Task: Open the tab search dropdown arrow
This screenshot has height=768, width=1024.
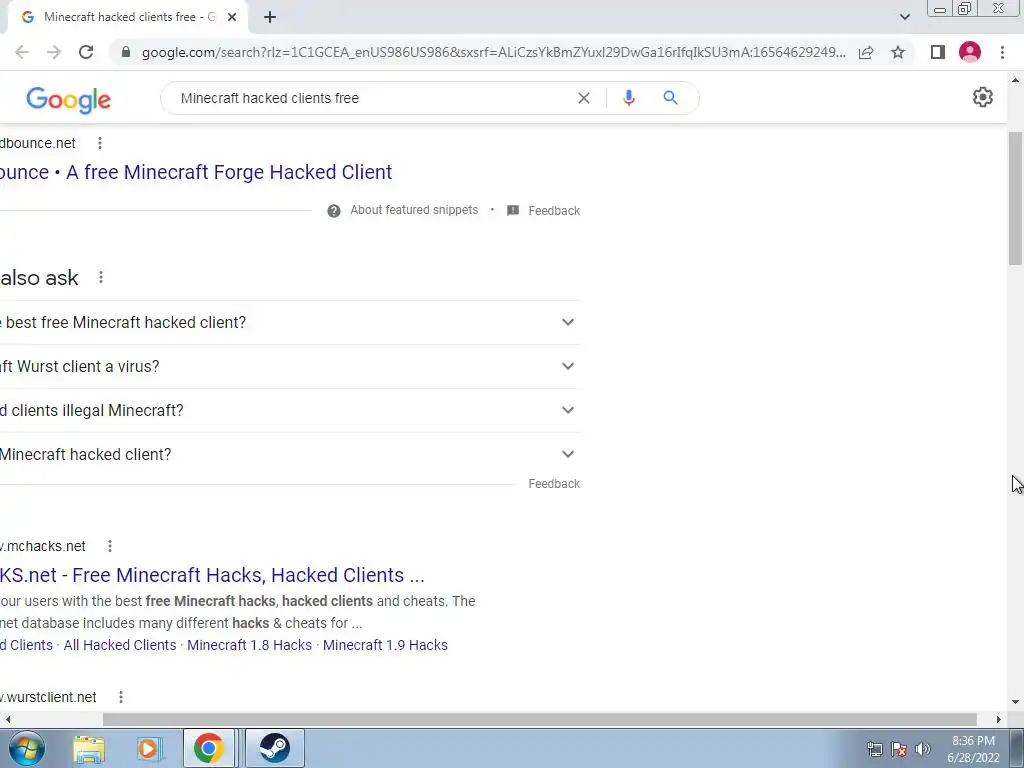Action: pos(904,17)
